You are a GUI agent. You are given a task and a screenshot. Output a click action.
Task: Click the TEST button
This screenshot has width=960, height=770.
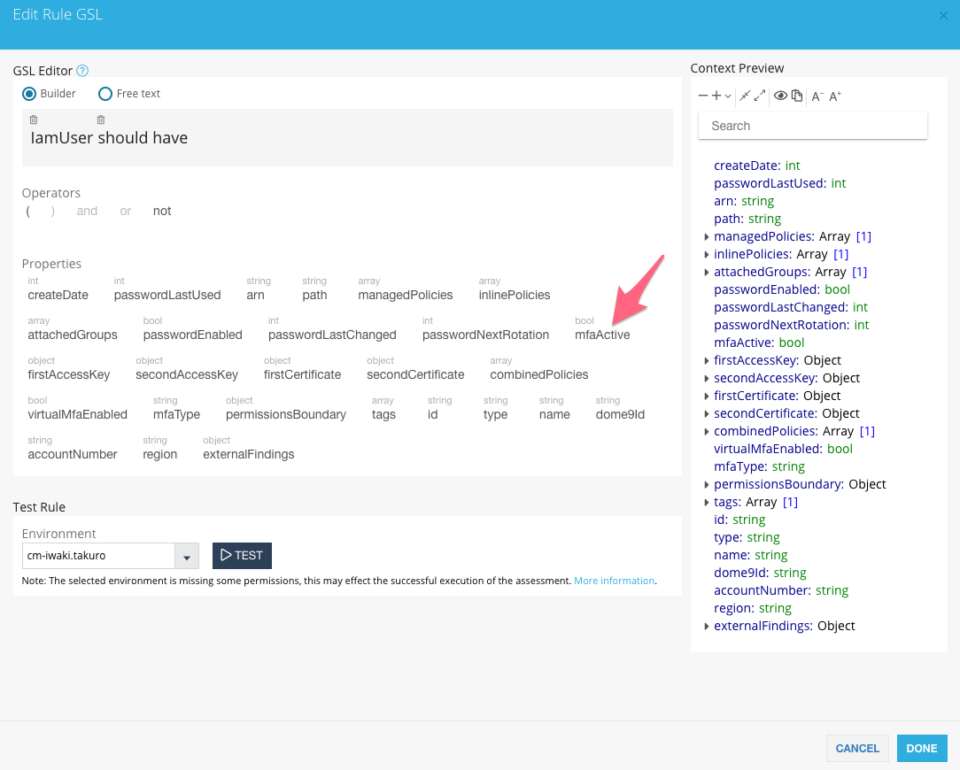[242, 555]
